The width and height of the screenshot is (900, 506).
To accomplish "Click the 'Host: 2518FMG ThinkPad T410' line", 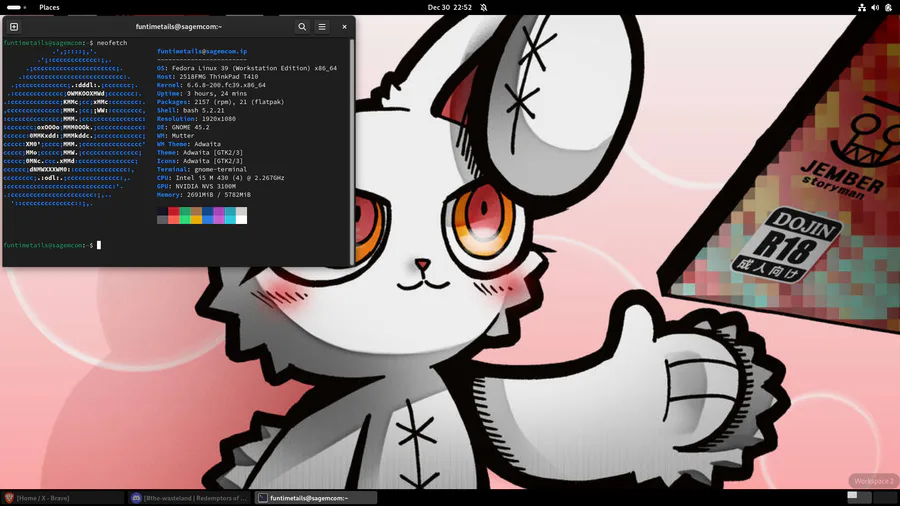I will [207, 76].
